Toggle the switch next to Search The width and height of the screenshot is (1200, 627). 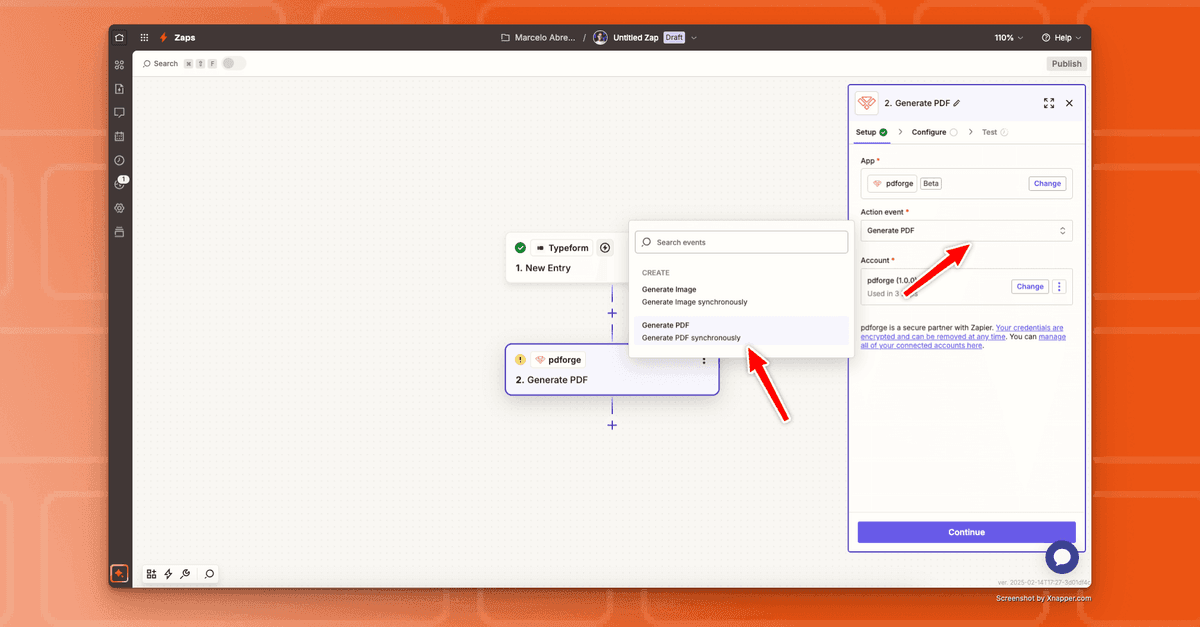click(233, 64)
